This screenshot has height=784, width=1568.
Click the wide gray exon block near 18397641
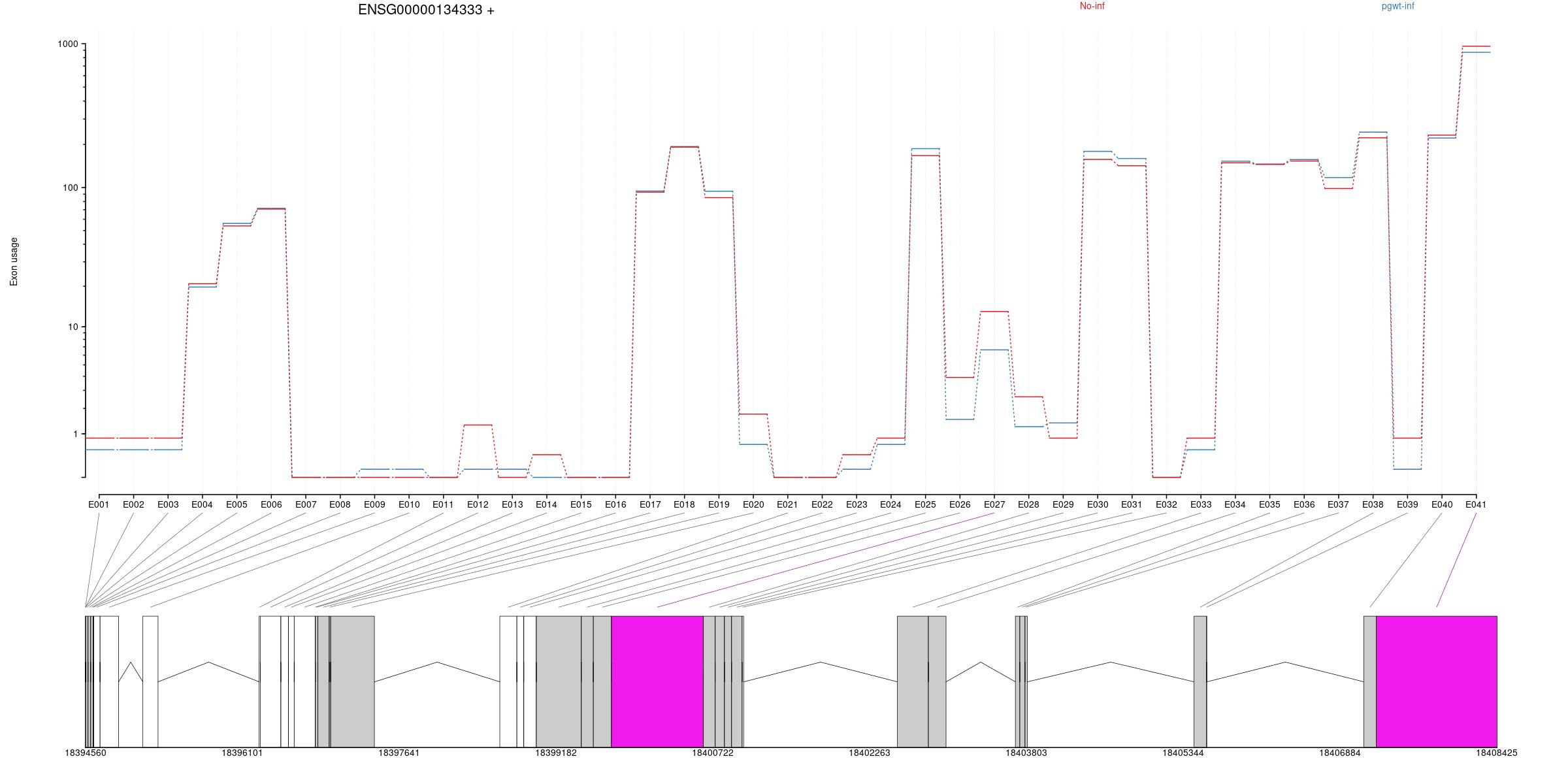(x=353, y=681)
